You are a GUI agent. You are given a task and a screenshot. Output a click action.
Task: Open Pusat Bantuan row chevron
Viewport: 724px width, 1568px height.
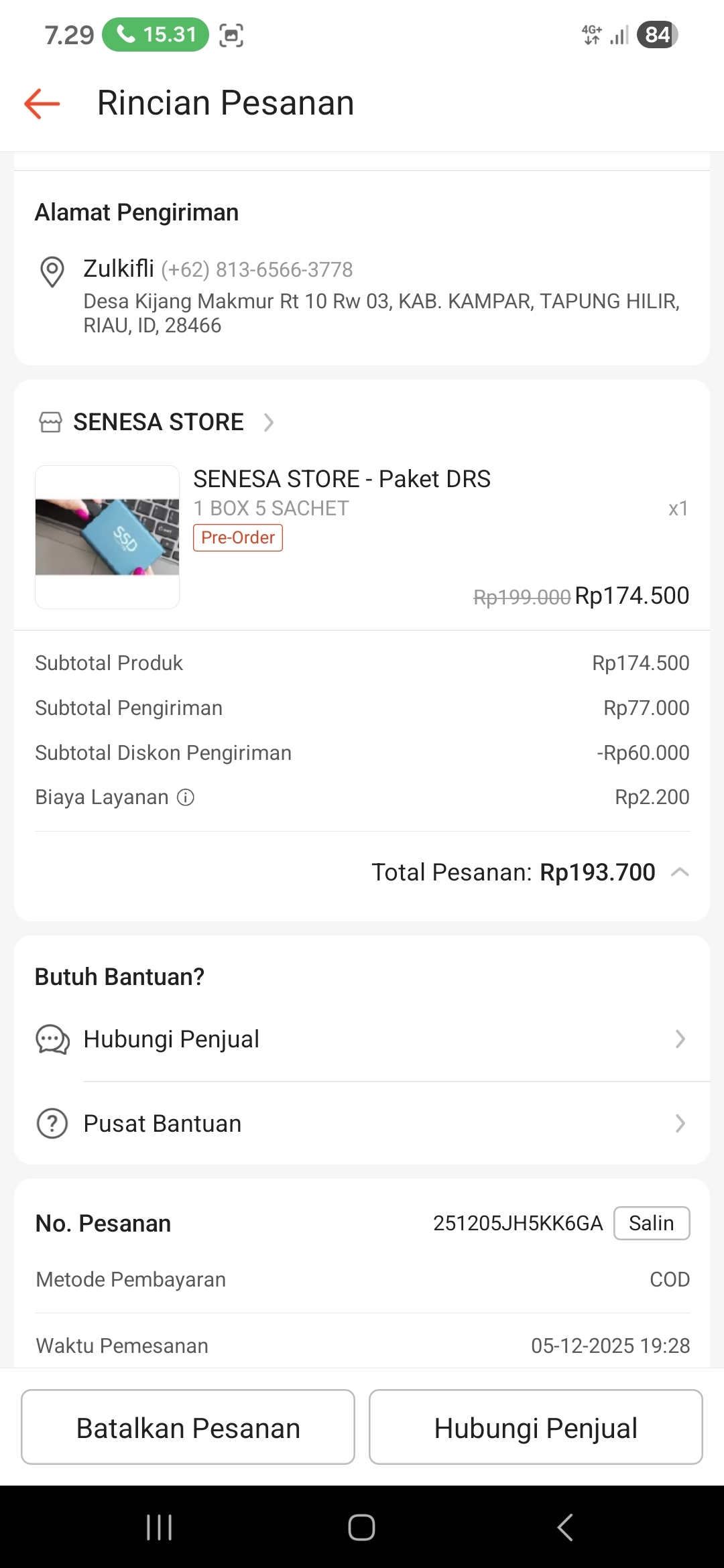[x=680, y=1124]
